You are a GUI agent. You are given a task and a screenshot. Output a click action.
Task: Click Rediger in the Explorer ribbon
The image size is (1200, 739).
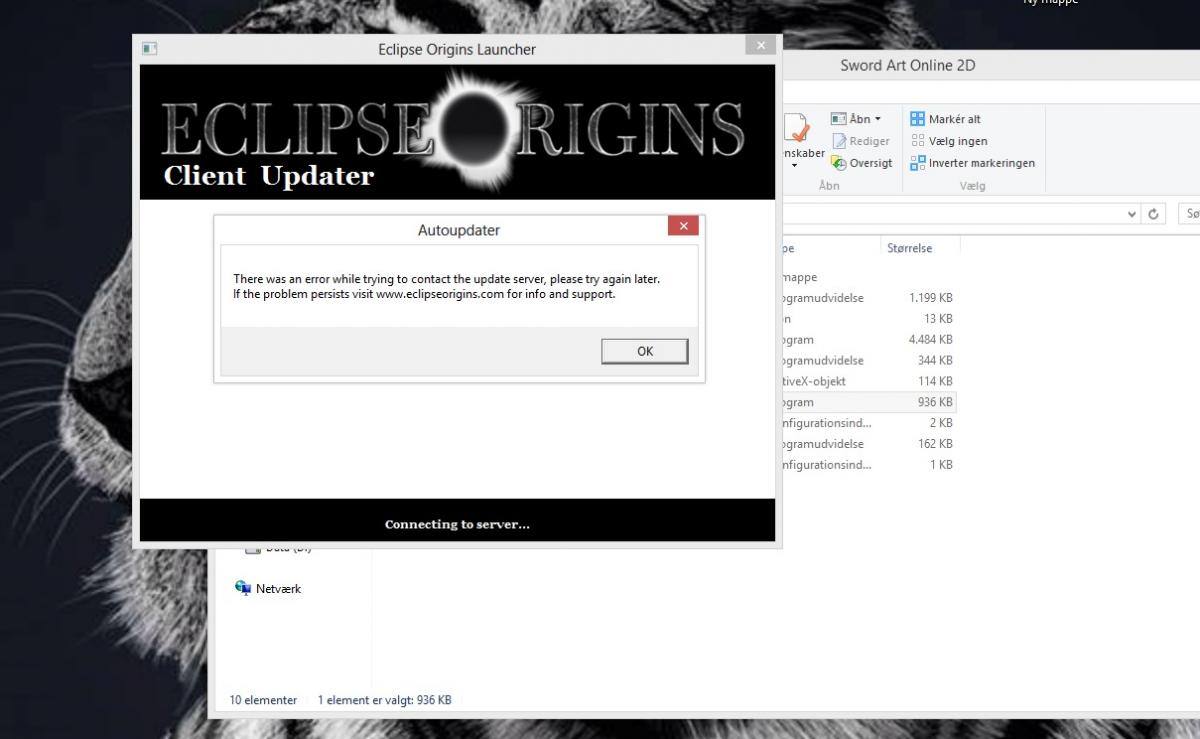pos(861,141)
